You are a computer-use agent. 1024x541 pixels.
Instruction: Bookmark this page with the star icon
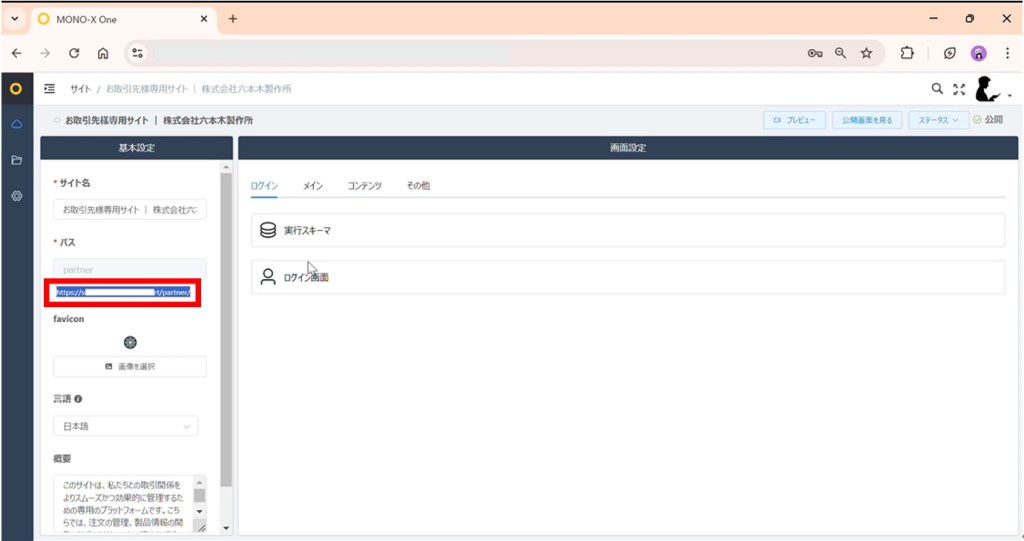[x=867, y=54]
